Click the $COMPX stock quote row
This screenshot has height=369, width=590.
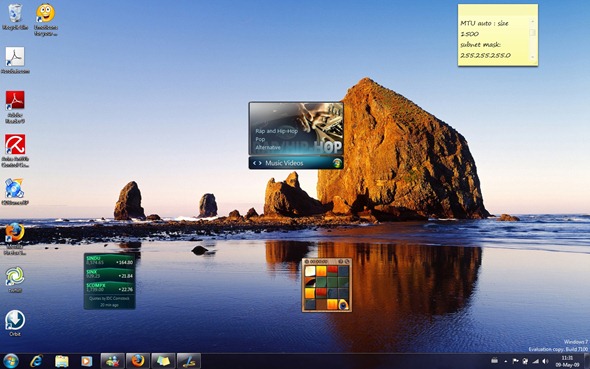[109, 287]
